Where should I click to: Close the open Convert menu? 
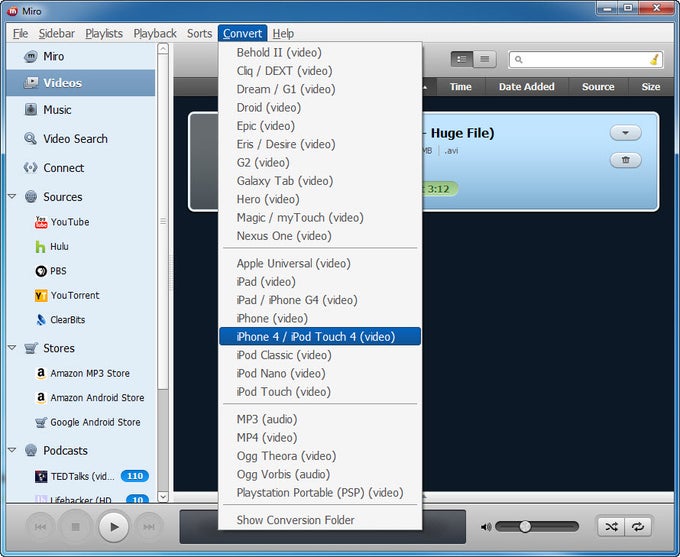[242, 33]
